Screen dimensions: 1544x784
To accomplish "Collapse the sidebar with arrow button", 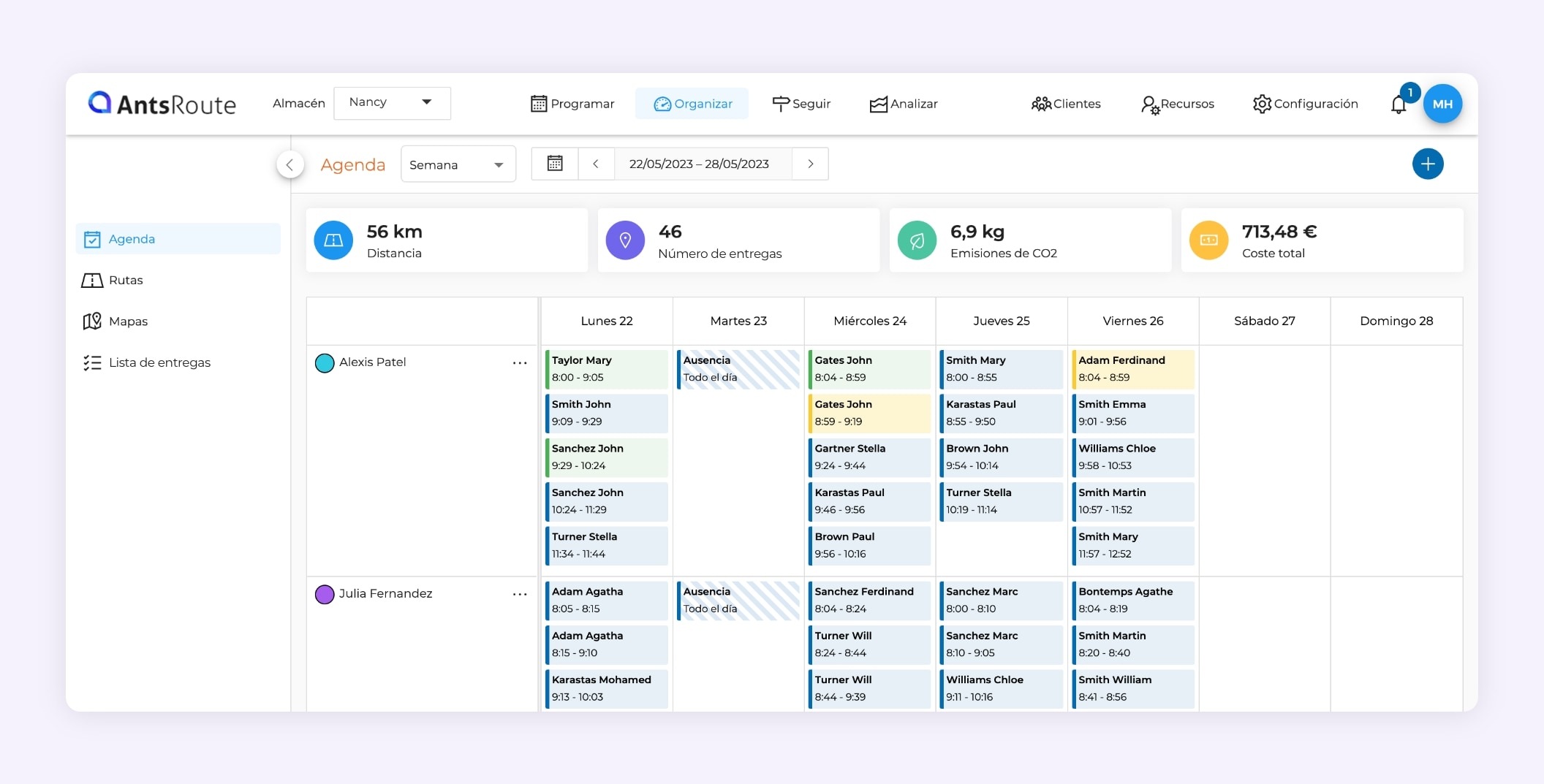I will [290, 164].
